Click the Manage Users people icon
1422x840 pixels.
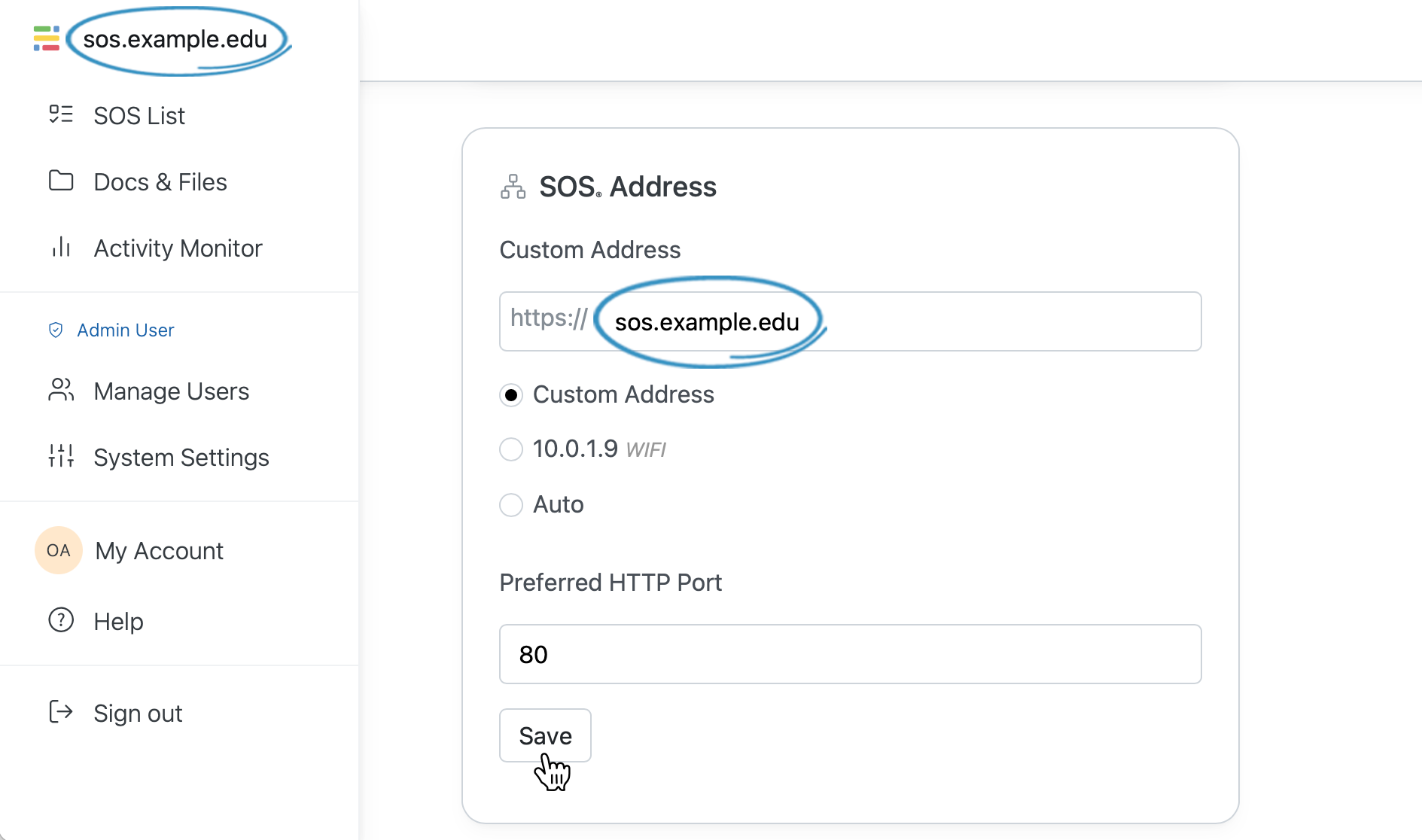61,390
